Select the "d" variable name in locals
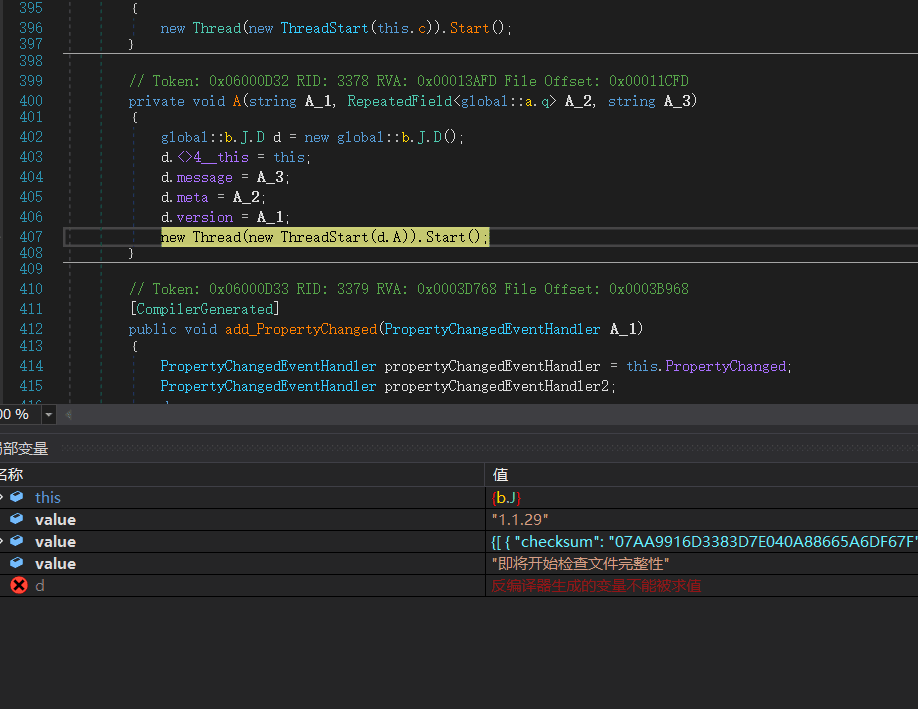The image size is (918, 709). [39, 585]
